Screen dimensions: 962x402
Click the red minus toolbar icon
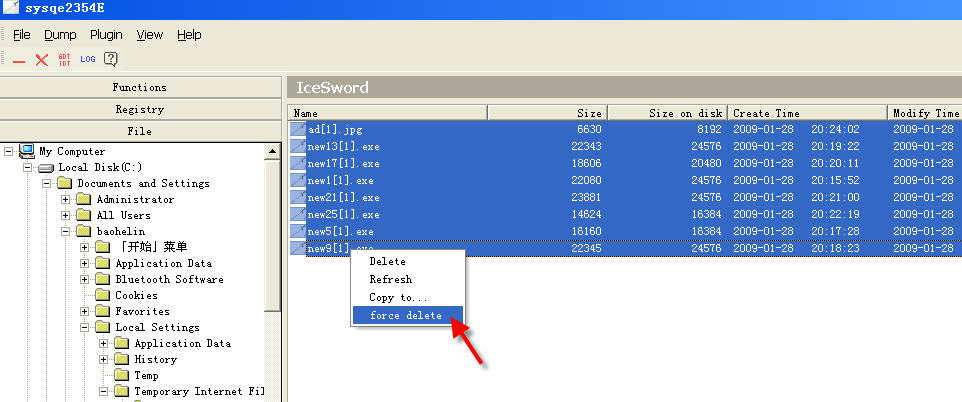[19, 60]
